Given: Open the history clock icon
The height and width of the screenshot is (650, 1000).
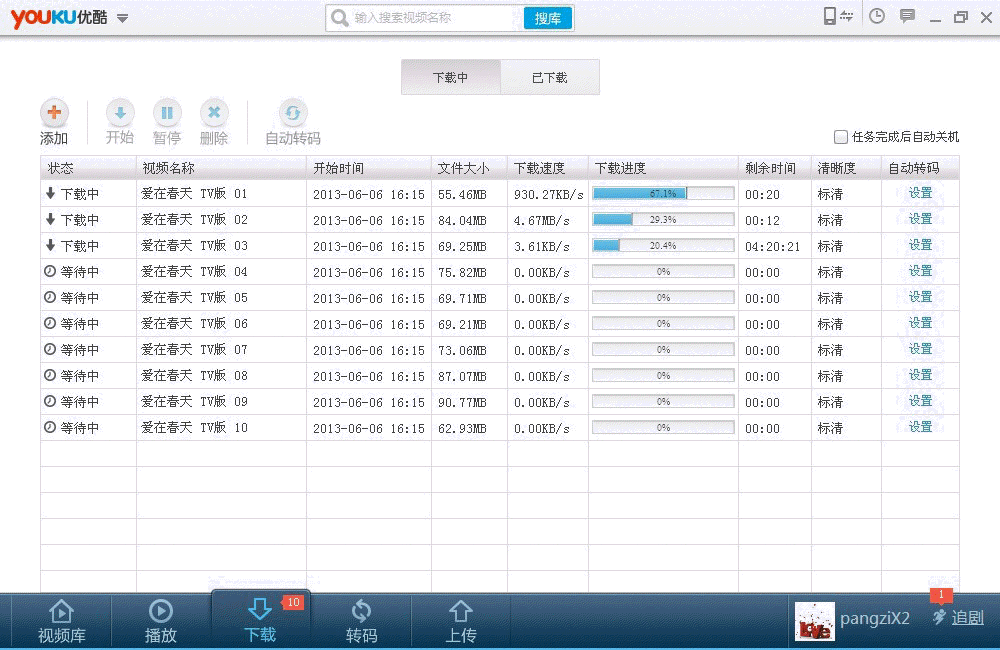Looking at the screenshot, I should [877, 16].
